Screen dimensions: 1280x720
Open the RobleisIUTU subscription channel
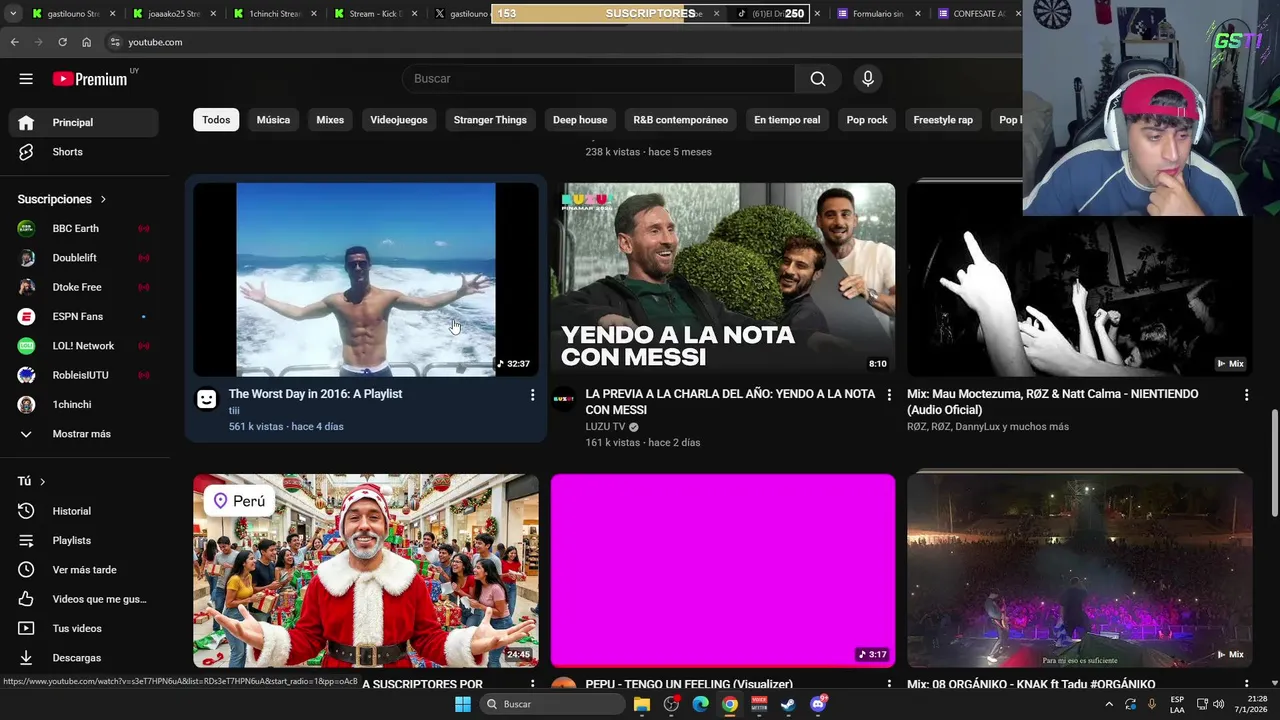coord(84,375)
